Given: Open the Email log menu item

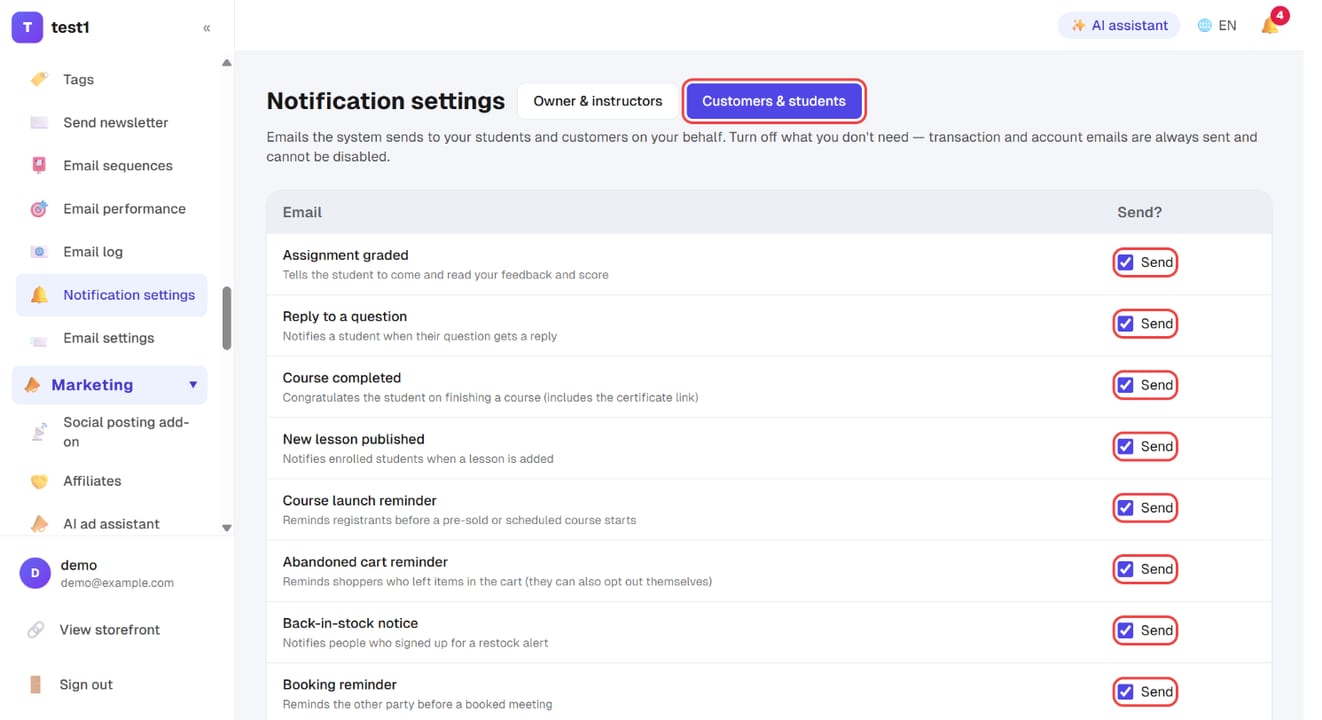Looking at the screenshot, I should [112, 252].
